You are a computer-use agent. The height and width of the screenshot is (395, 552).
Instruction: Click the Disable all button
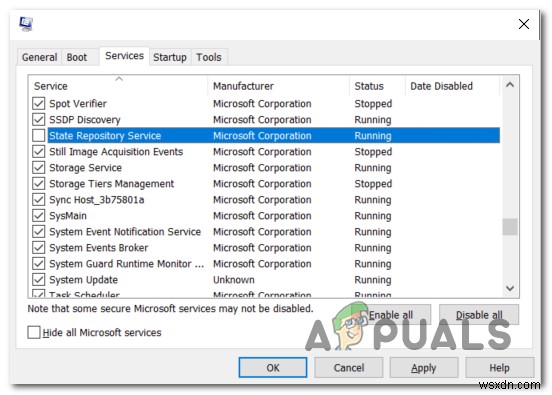pos(479,314)
